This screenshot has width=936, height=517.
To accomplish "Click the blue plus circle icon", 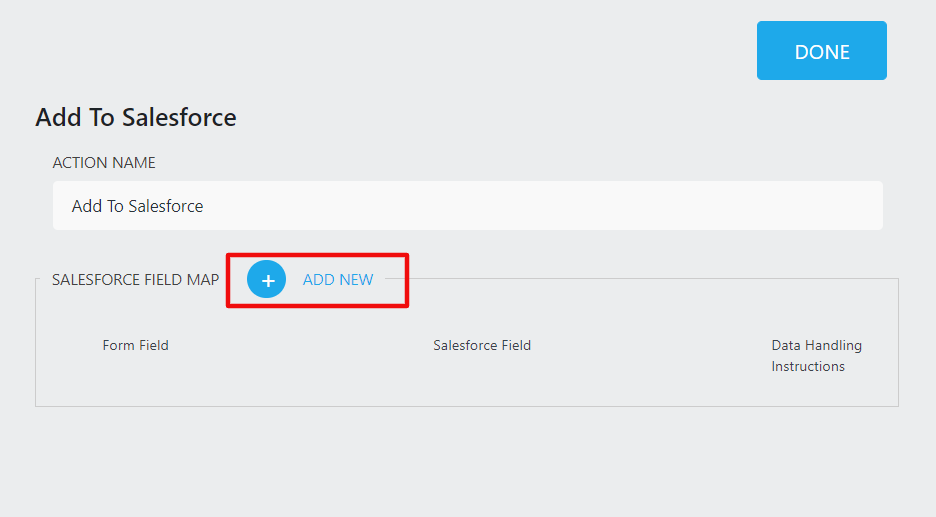I will click(267, 280).
